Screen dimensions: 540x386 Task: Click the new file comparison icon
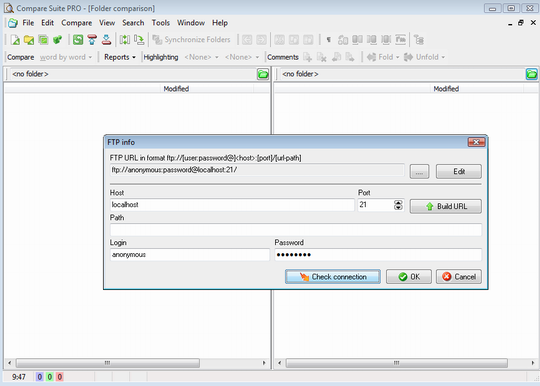pyautogui.click(x=15, y=40)
